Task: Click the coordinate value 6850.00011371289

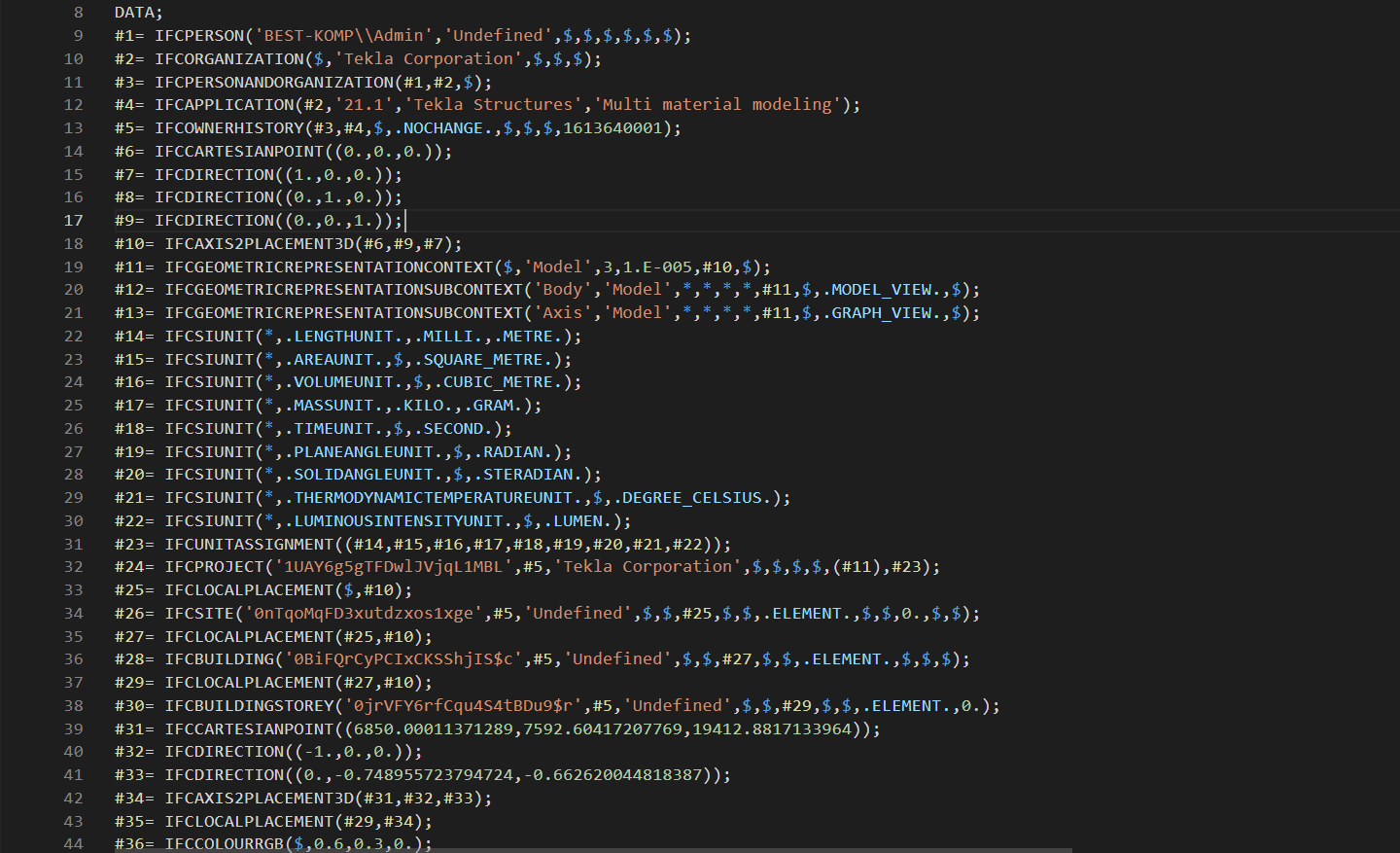Action: point(434,729)
